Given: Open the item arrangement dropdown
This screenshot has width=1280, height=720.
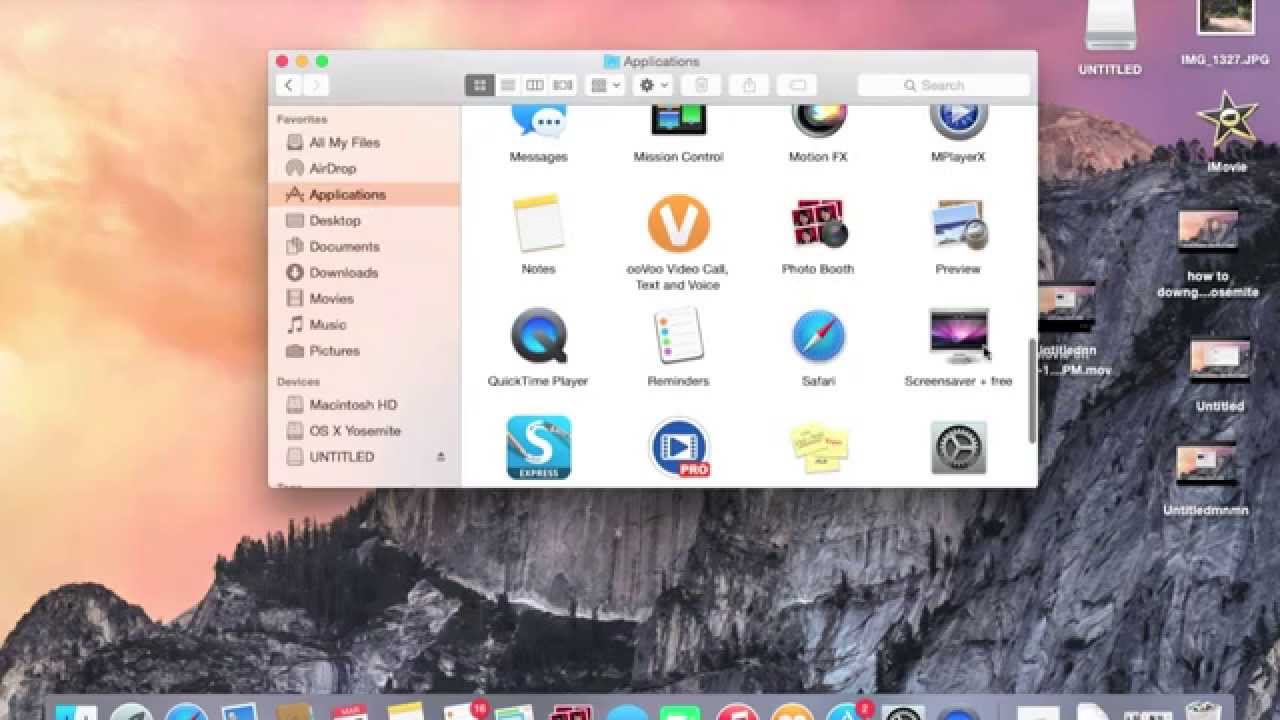Looking at the screenshot, I should (605, 86).
